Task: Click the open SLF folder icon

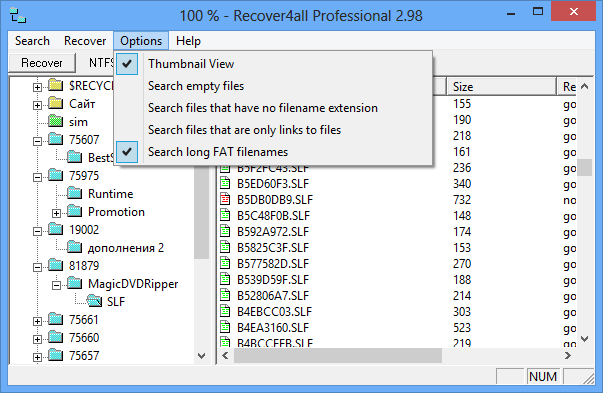Action: click(x=94, y=301)
